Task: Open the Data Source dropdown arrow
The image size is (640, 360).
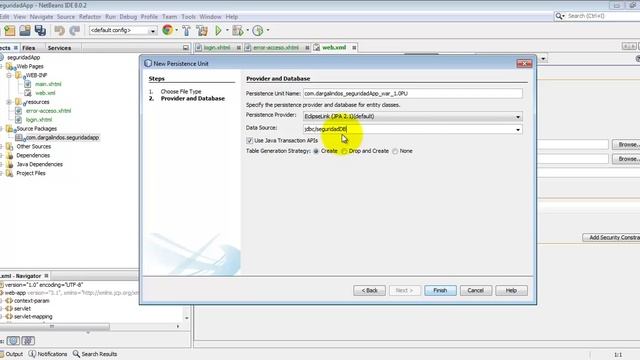Action: tap(518, 129)
